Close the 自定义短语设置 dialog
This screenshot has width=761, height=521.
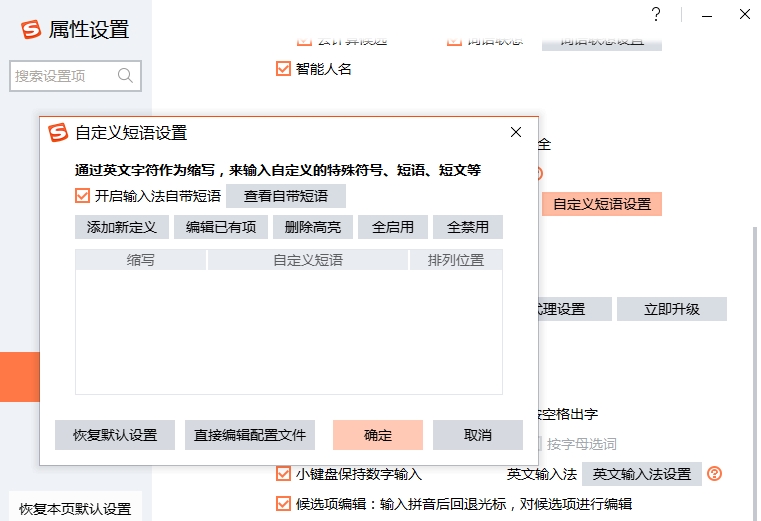[516, 132]
